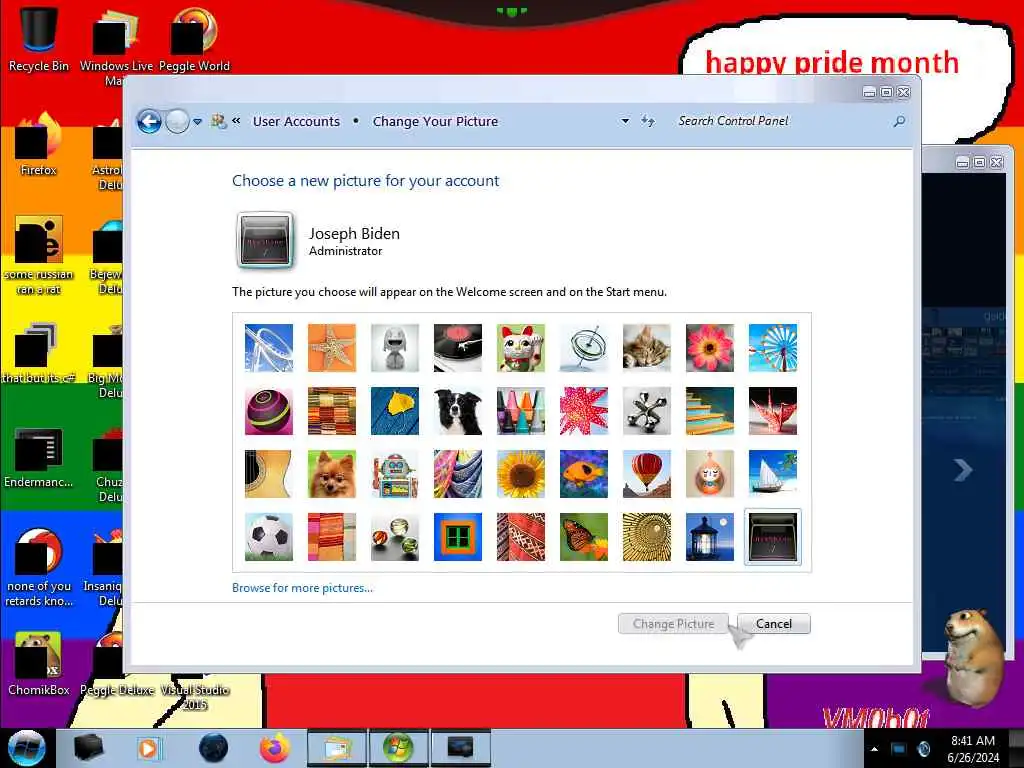Select the glass marbles picture
The height and width of the screenshot is (768, 1024).
coord(395,537)
